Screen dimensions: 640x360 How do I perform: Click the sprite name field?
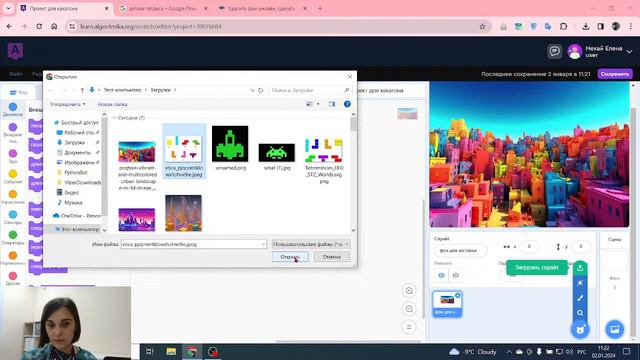coord(461,250)
